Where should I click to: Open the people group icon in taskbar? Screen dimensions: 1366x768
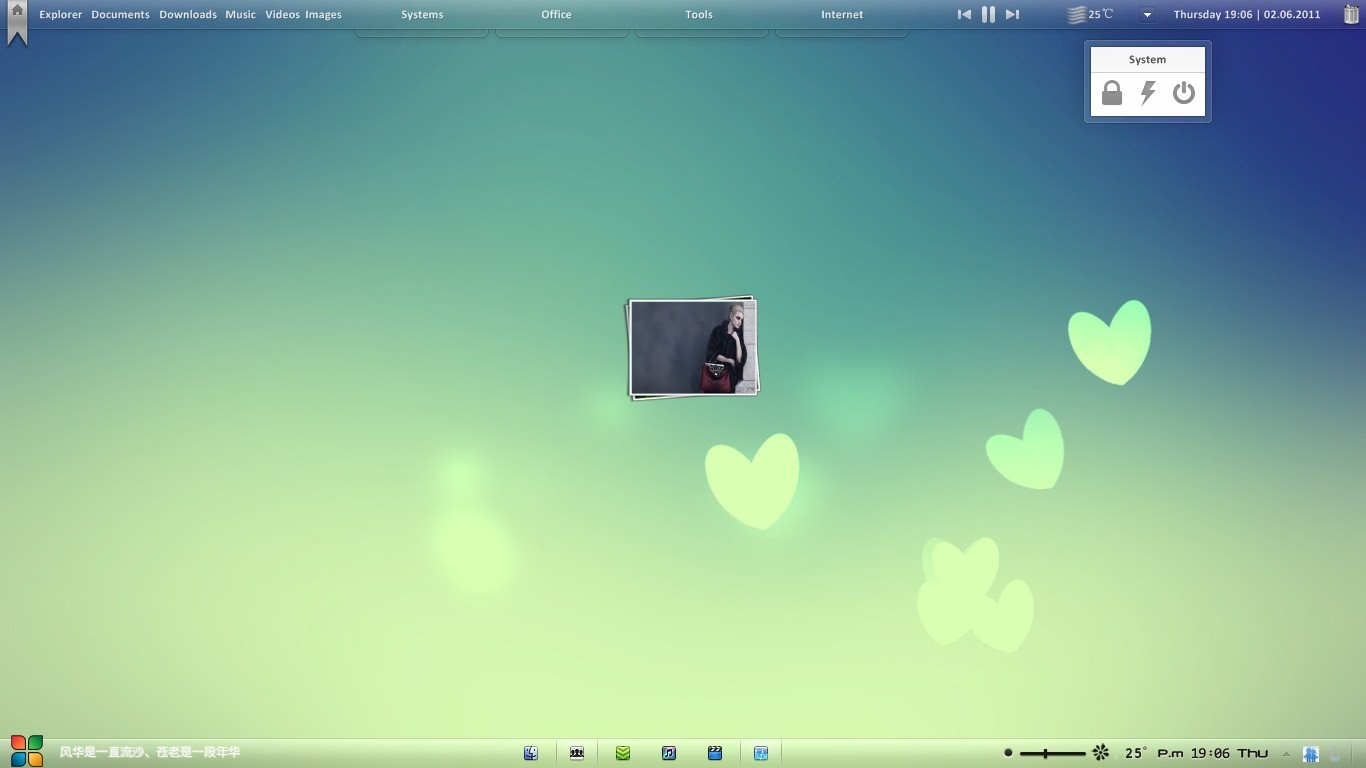tap(577, 753)
